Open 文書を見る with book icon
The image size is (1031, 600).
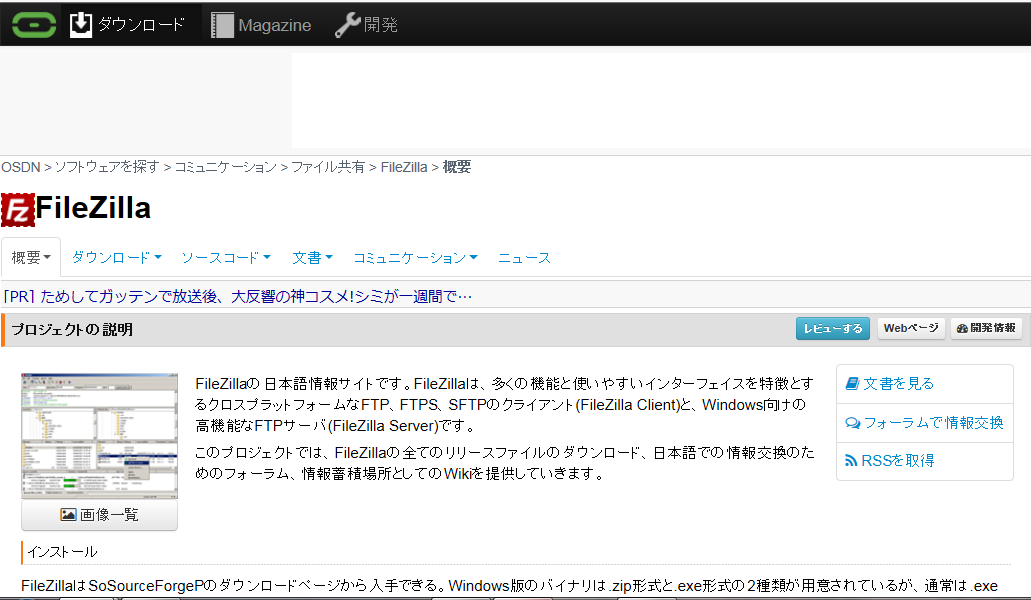tap(889, 383)
